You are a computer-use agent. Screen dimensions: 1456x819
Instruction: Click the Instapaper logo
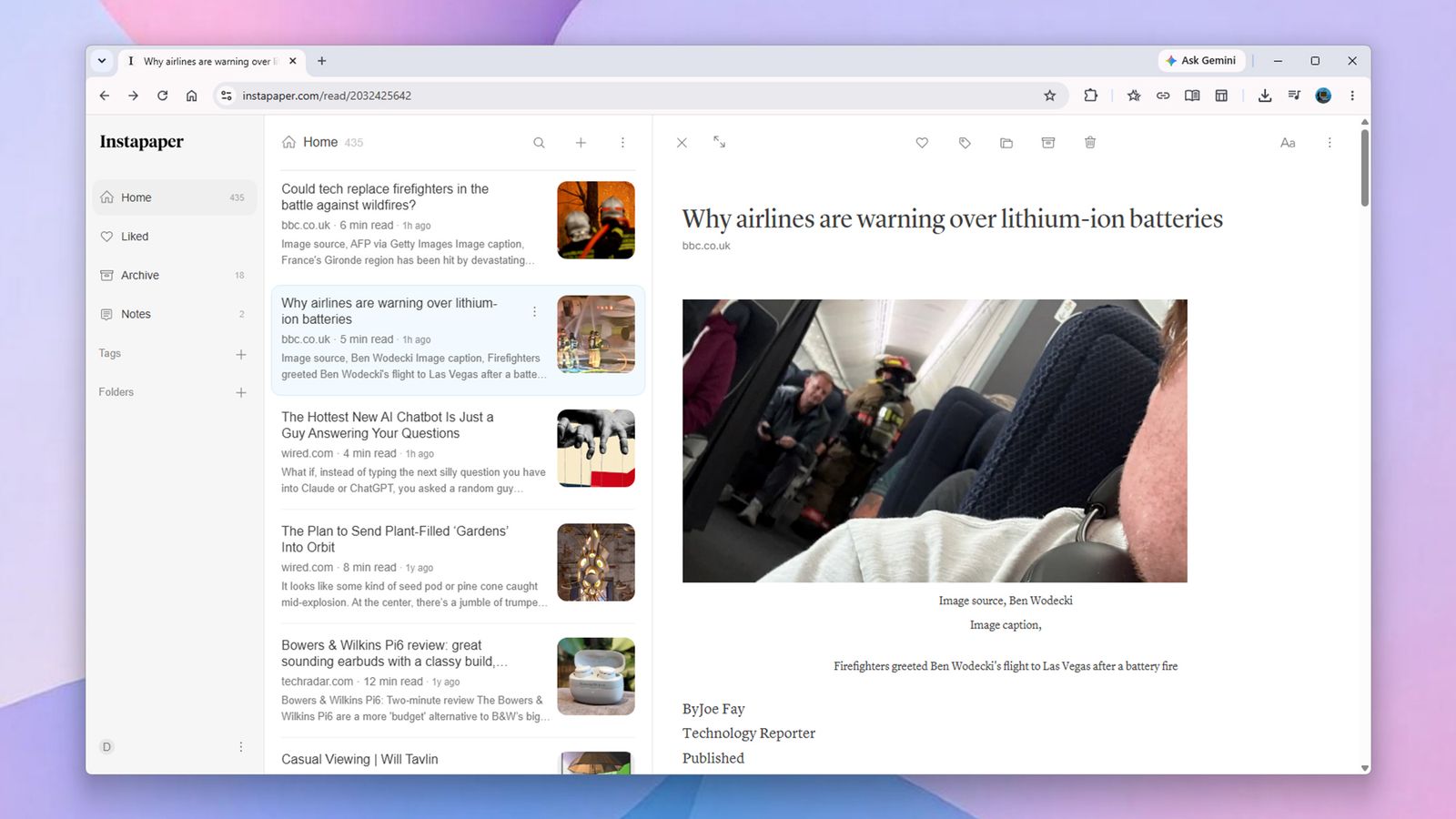[141, 142]
